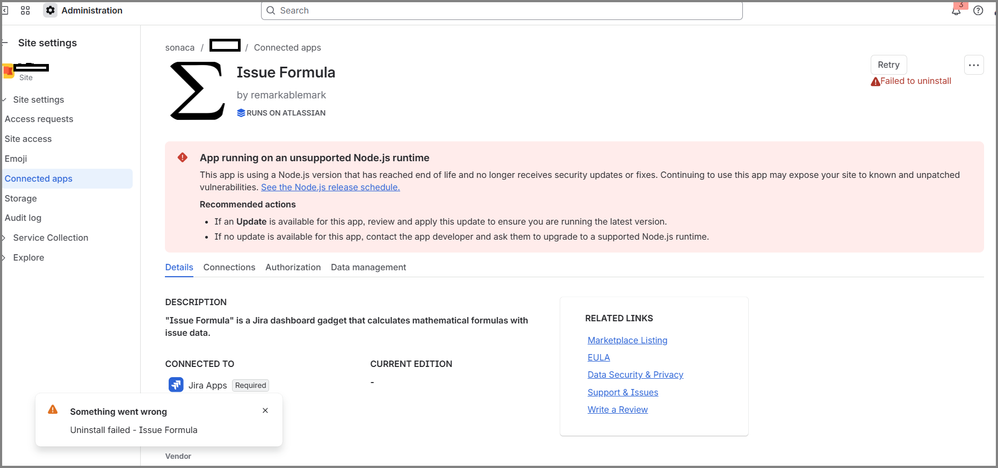Image resolution: width=998 pixels, height=468 pixels.
Task: Click the Administration gear icon
Action: [50, 10]
